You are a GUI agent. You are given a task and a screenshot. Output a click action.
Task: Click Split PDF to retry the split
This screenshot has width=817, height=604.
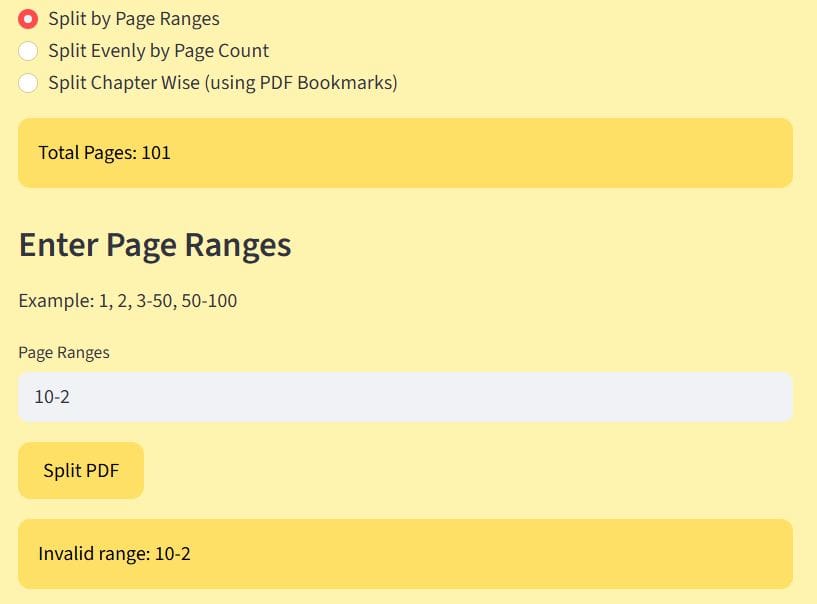coord(80,470)
